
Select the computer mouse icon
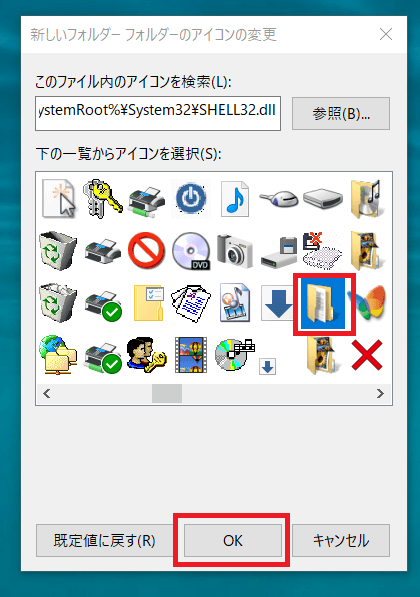[x=279, y=199]
